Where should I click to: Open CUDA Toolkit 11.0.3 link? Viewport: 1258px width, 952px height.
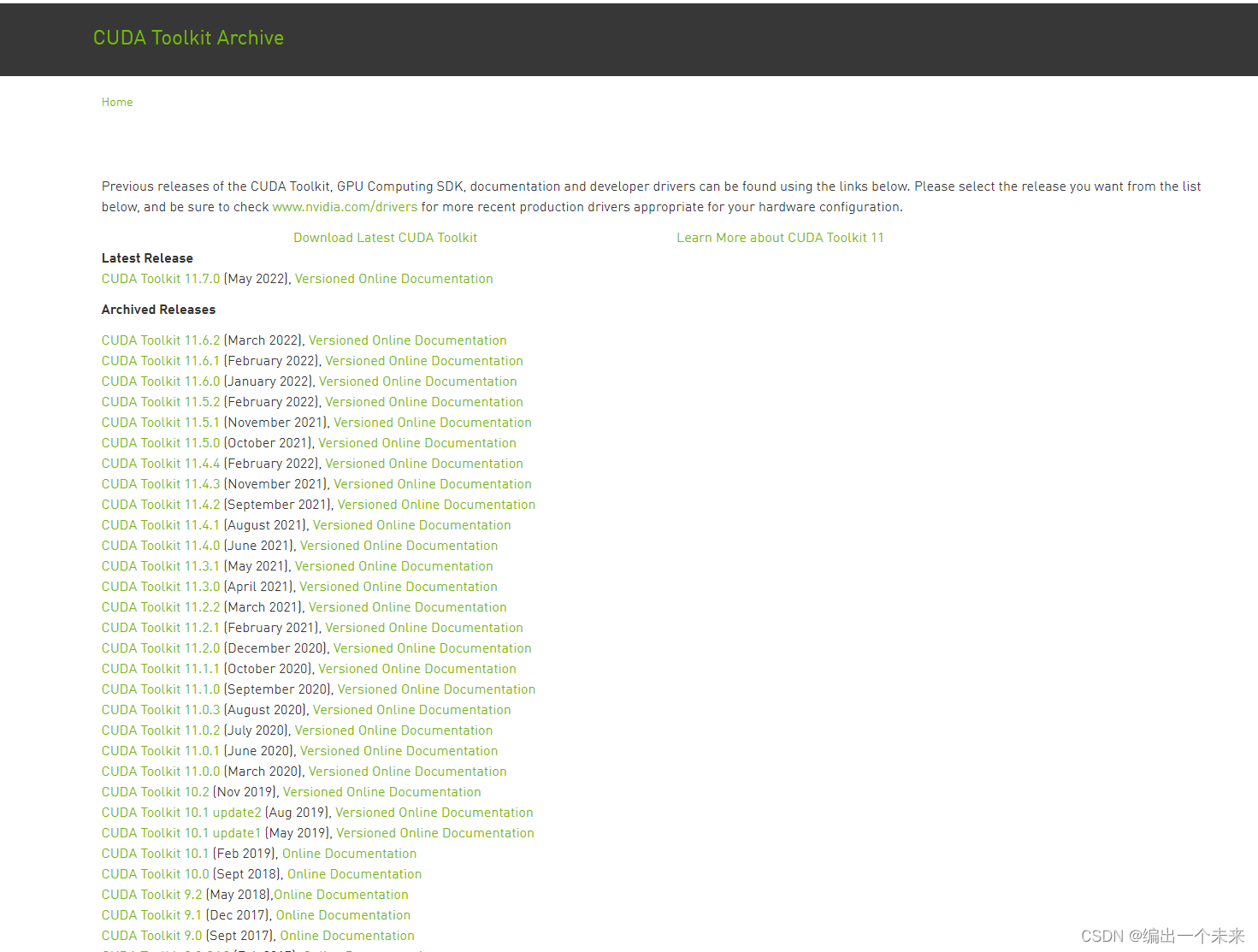click(x=161, y=710)
